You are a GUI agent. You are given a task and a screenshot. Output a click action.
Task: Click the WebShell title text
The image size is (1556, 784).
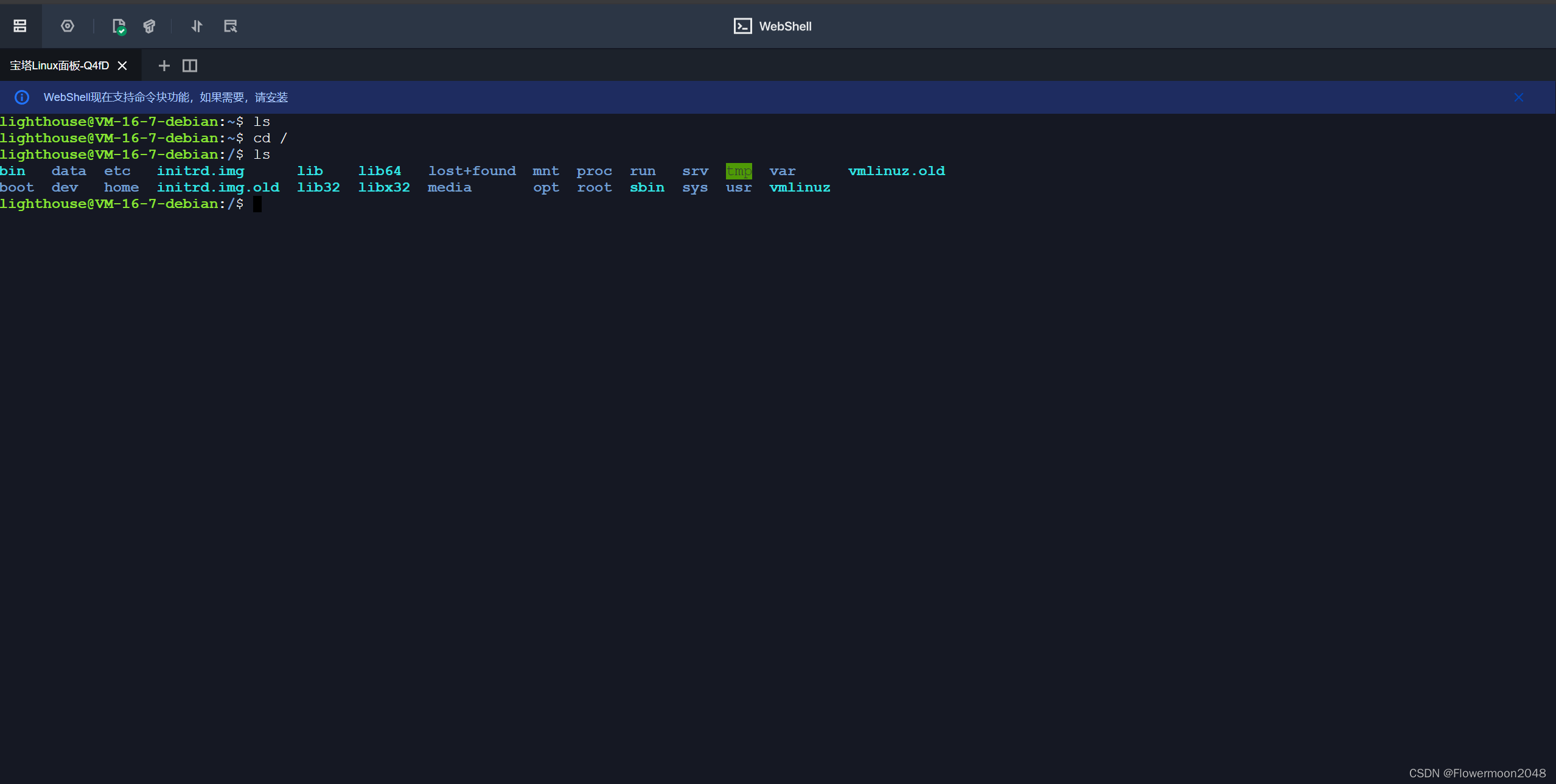pos(785,26)
